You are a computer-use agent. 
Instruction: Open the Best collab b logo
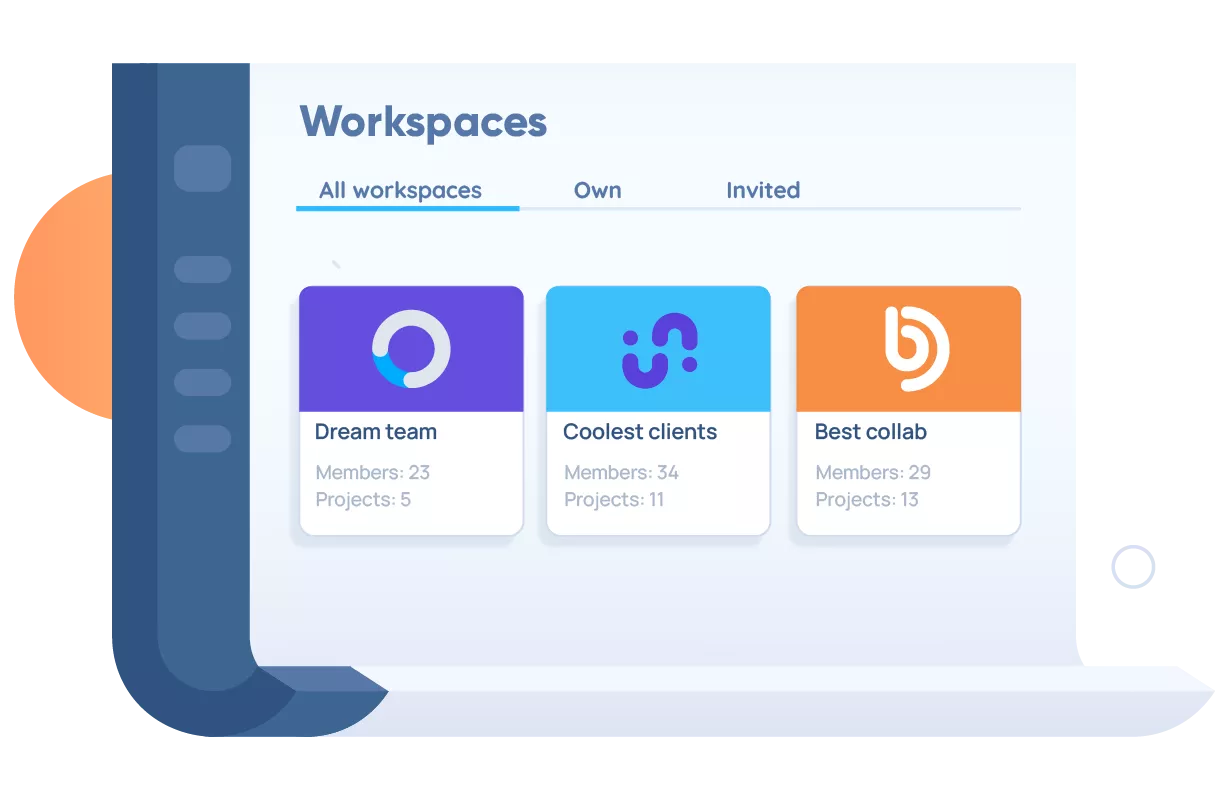pos(916,349)
